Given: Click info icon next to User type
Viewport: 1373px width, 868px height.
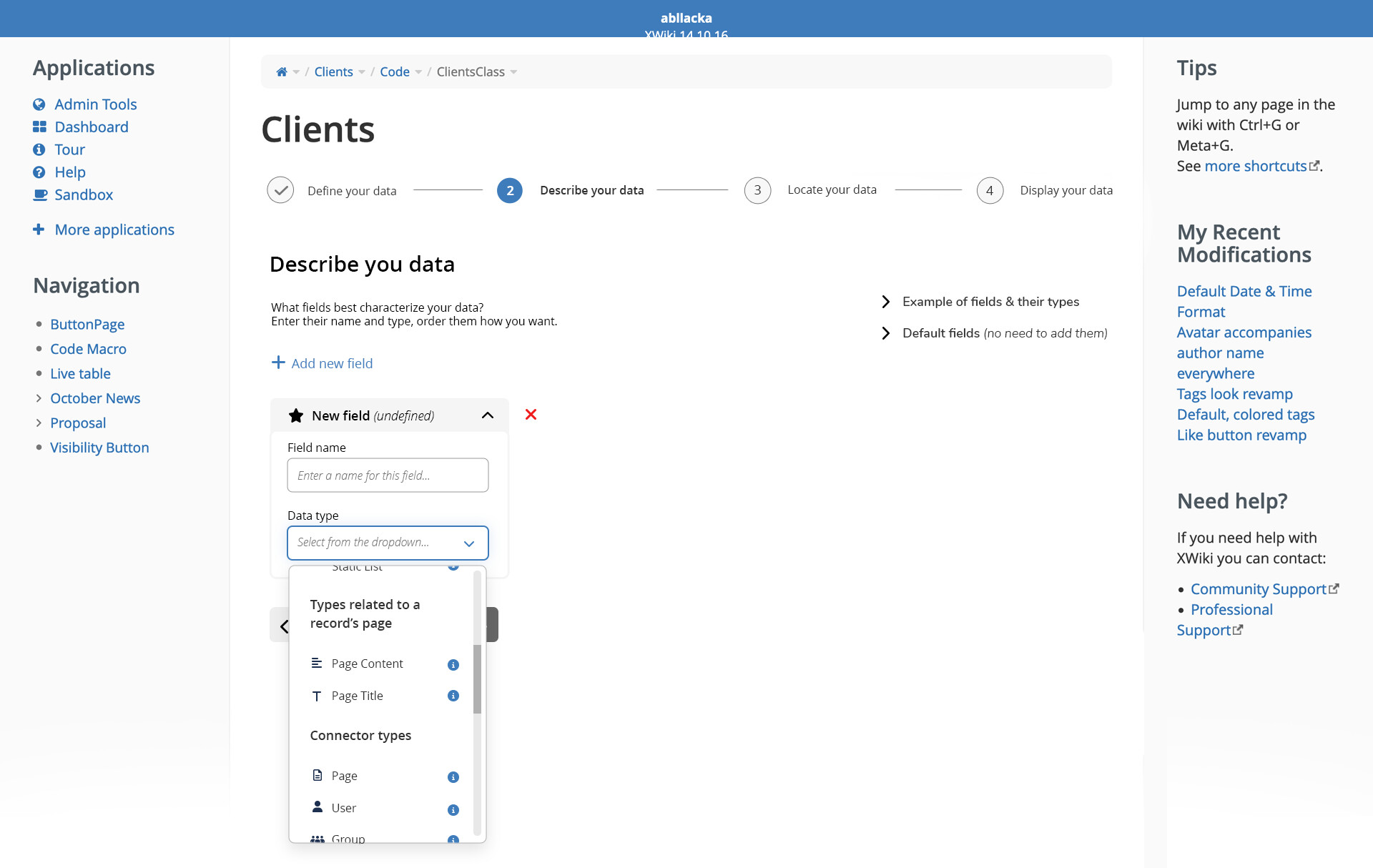Looking at the screenshot, I should coord(453,810).
